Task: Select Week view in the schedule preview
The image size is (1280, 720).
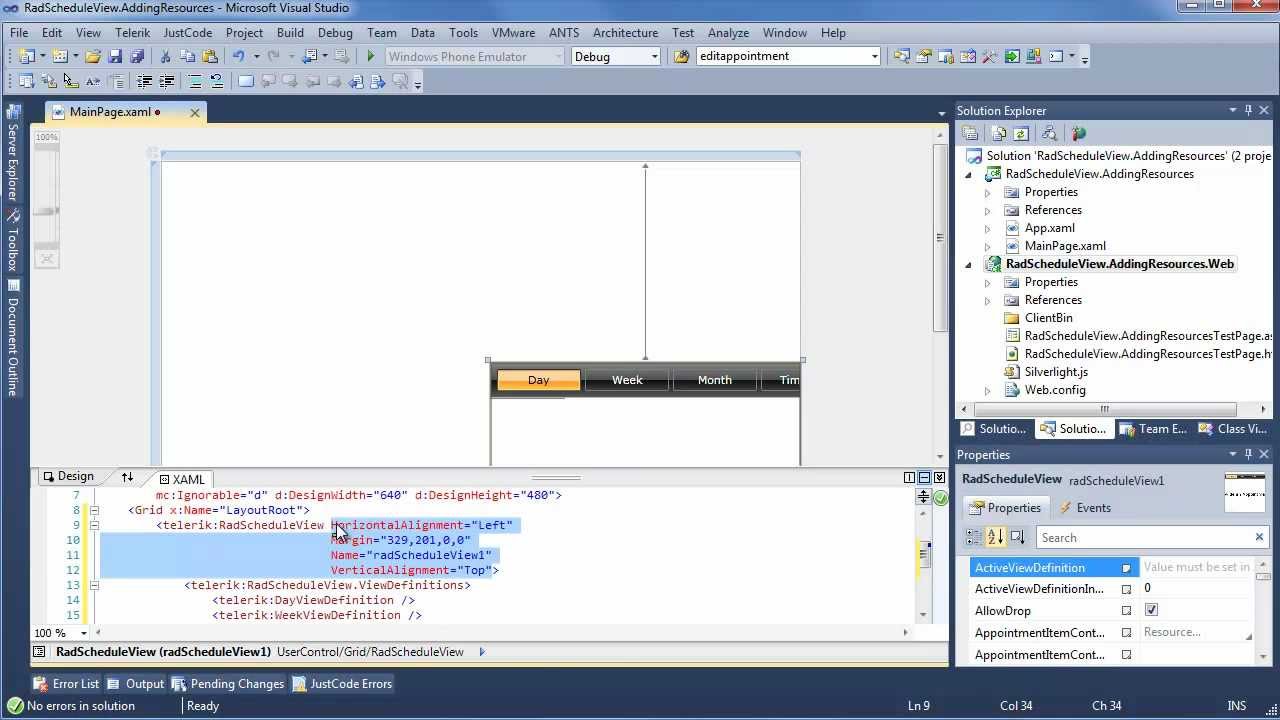Action: tap(627, 380)
